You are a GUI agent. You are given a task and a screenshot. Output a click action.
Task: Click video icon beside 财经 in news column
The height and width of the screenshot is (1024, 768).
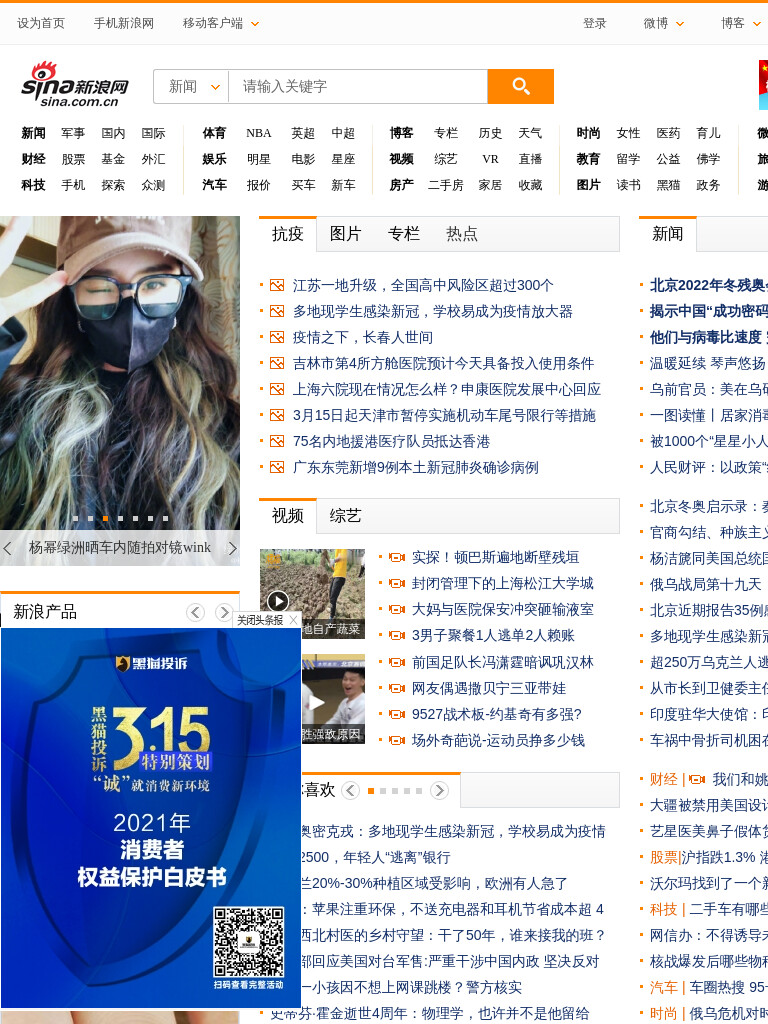(697, 779)
